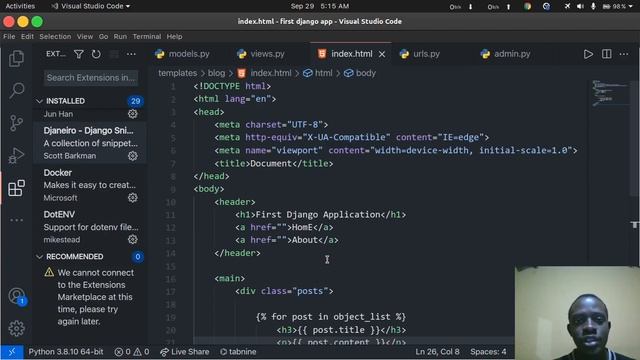Change indentation via Spaces: 4
This screenshot has height=360, width=640.
[488, 352]
